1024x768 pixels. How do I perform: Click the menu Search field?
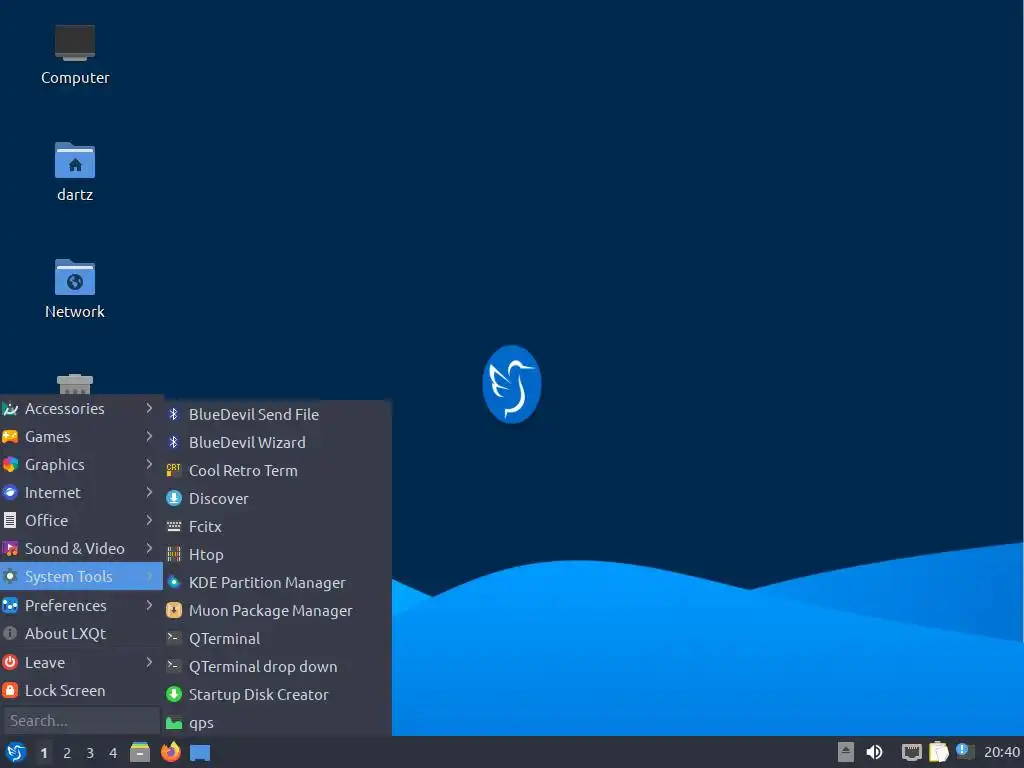(x=81, y=720)
